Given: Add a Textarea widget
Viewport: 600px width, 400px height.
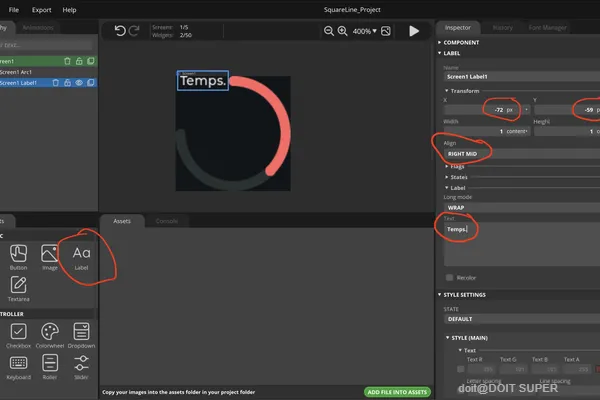Looking at the screenshot, I should point(18,289).
